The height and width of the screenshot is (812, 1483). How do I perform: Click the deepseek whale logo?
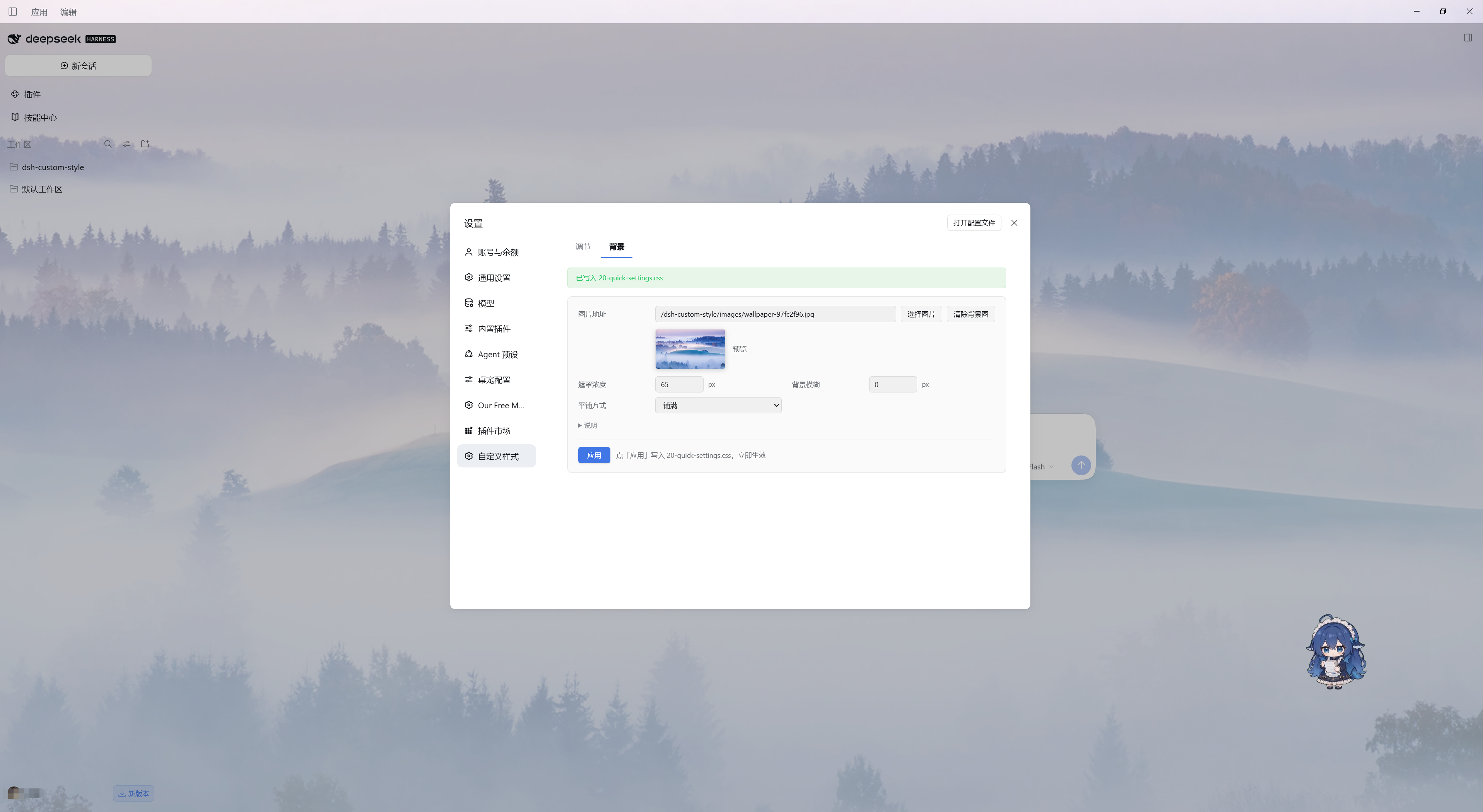[14, 39]
